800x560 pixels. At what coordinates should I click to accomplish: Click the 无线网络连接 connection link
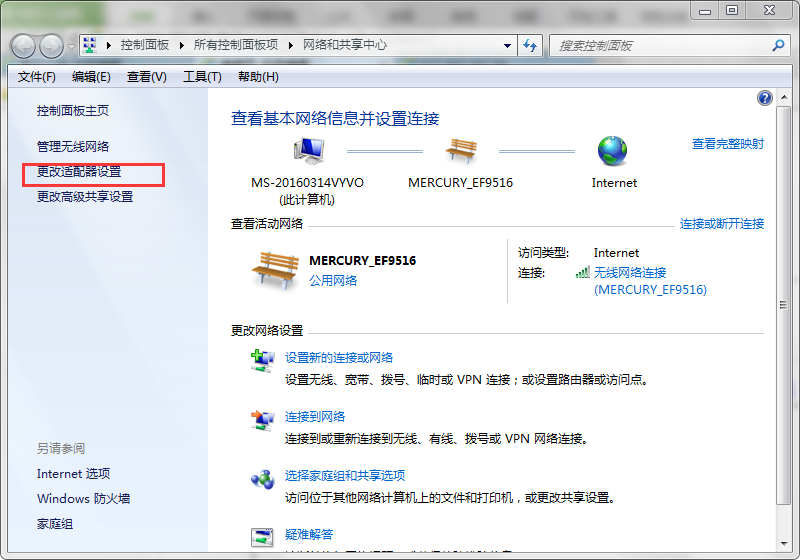629,272
